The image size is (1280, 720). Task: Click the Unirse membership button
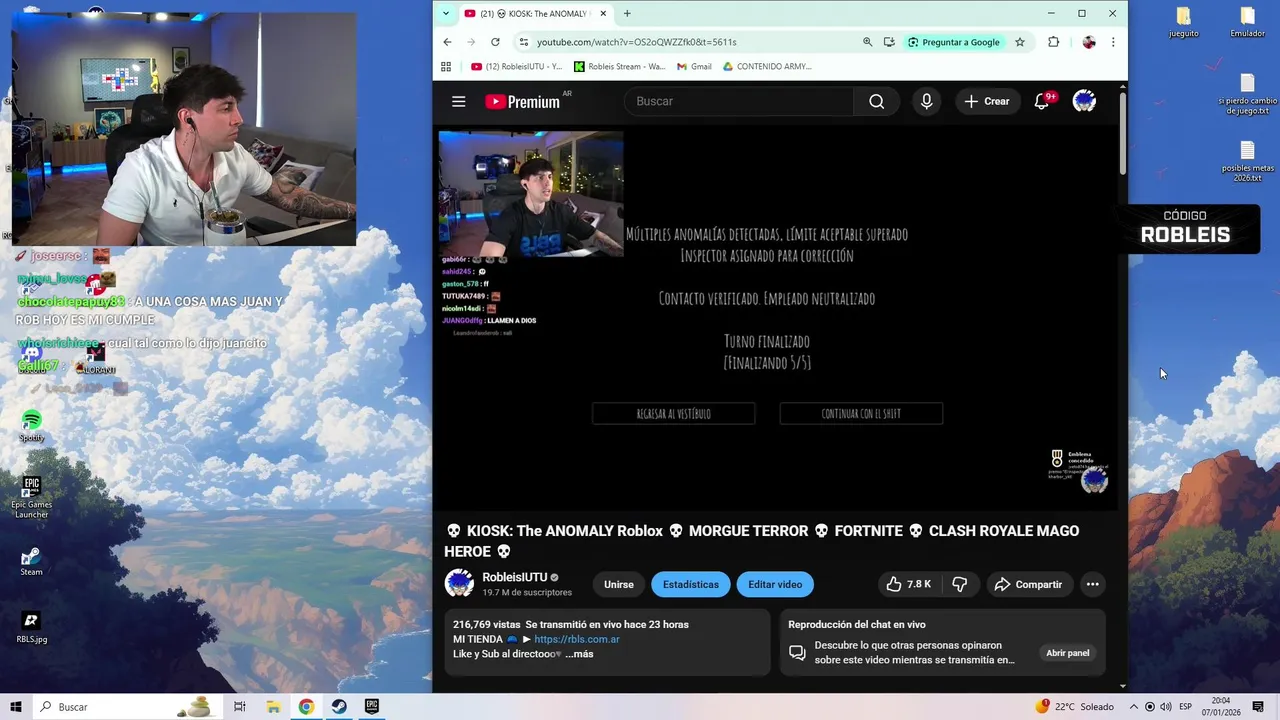[x=618, y=584]
